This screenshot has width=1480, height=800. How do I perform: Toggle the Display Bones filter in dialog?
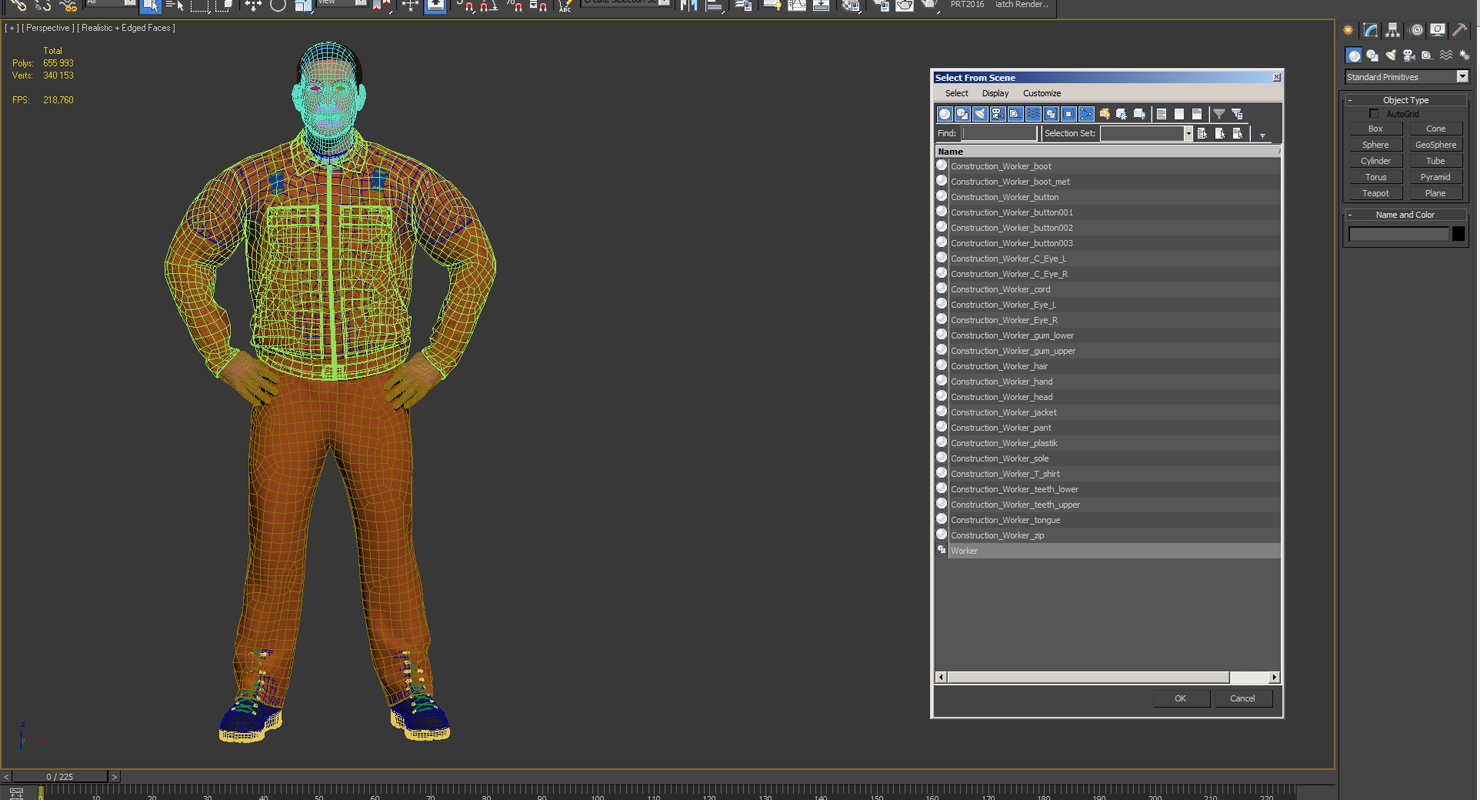pyautogui.click(x=1086, y=114)
